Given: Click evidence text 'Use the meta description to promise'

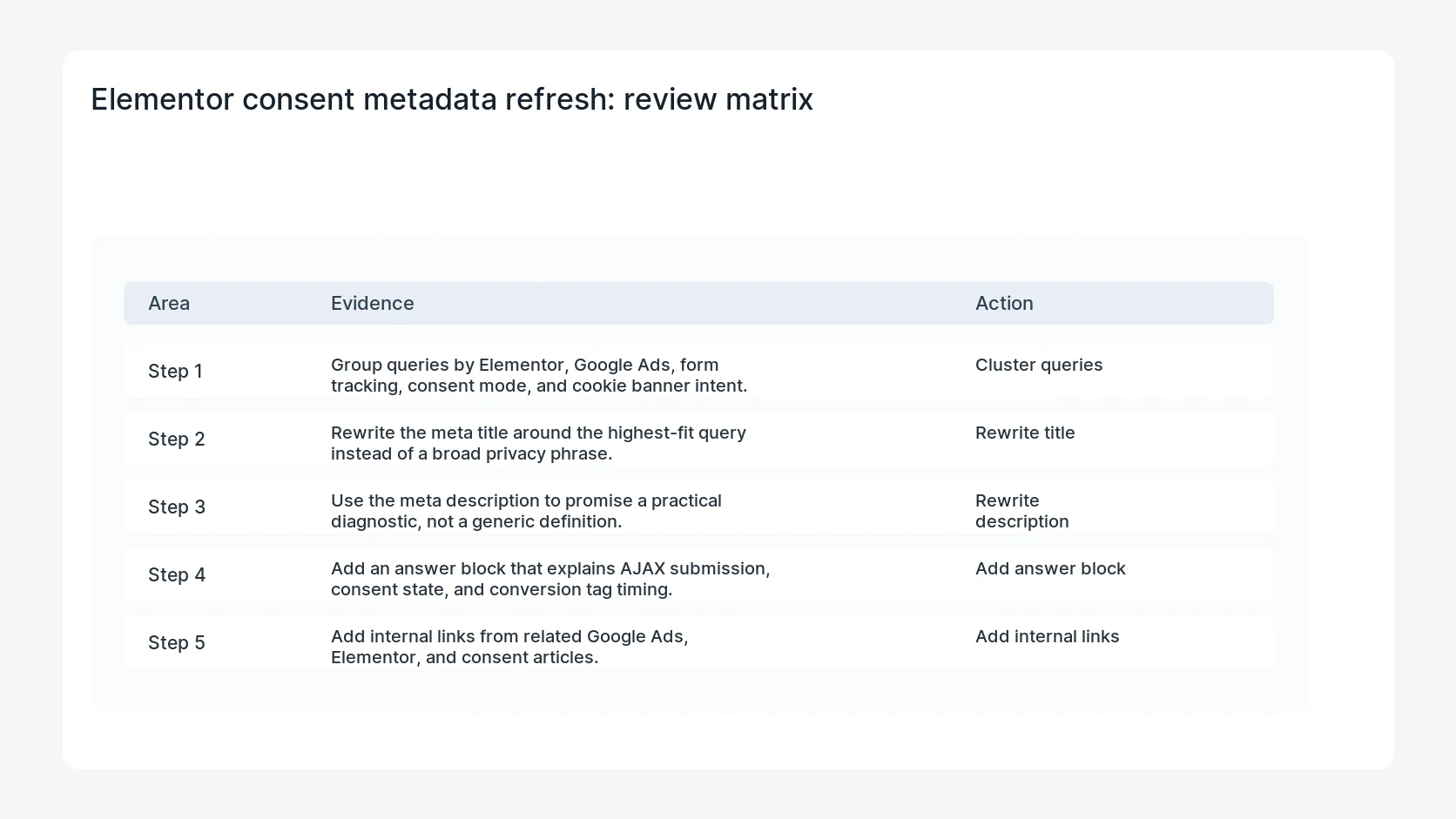Looking at the screenshot, I should point(480,500).
